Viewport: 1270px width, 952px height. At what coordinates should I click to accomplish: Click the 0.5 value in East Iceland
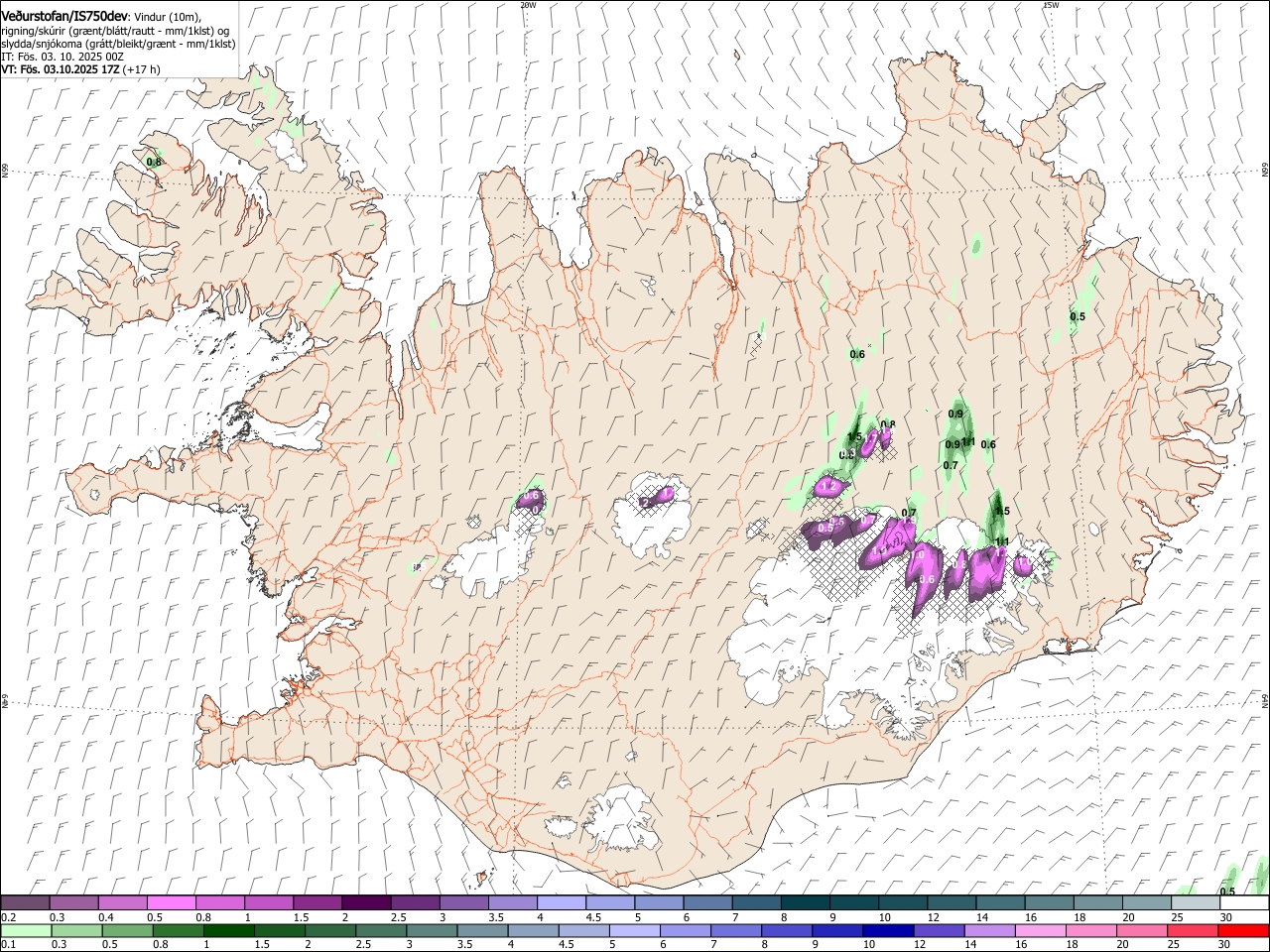click(1078, 316)
